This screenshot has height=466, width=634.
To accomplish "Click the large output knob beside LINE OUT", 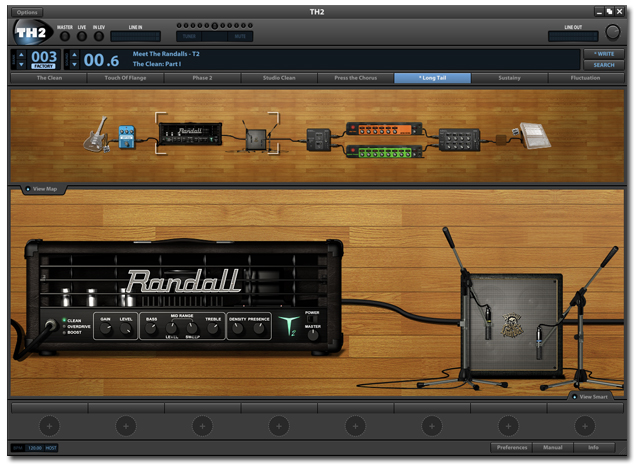I will [x=612, y=32].
